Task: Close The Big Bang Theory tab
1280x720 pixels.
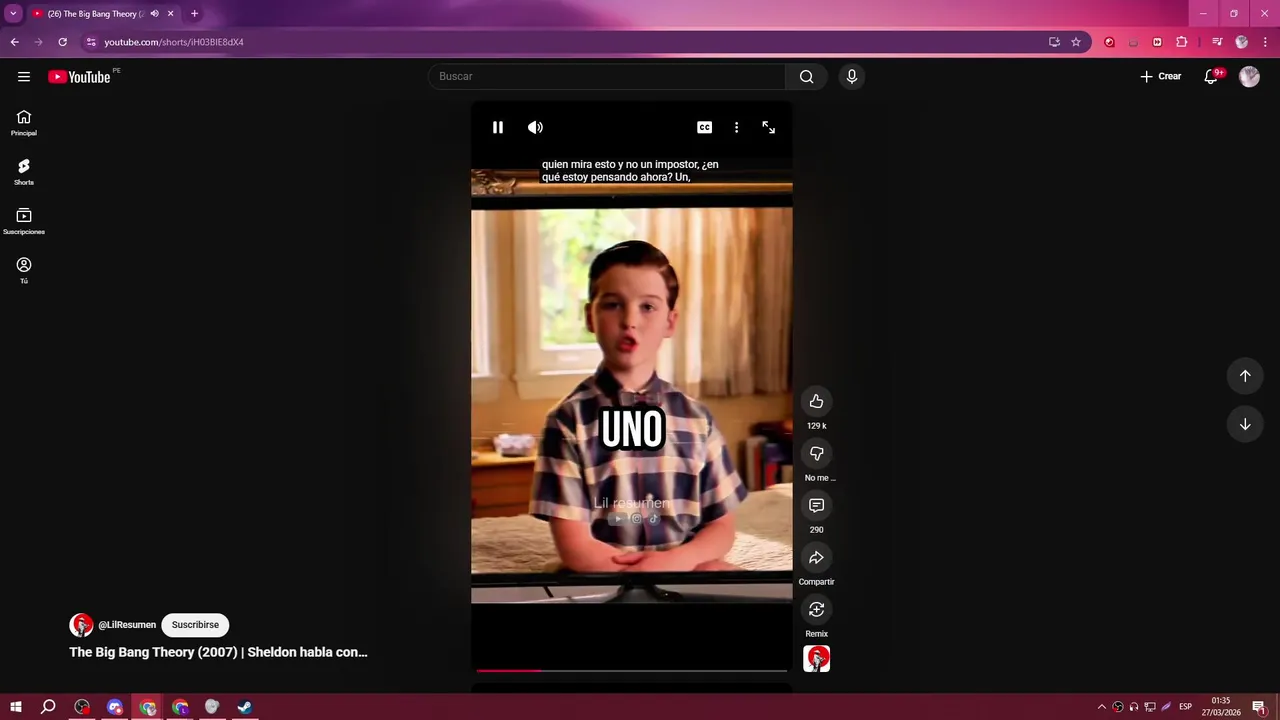Action: click(x=171, y=14)
